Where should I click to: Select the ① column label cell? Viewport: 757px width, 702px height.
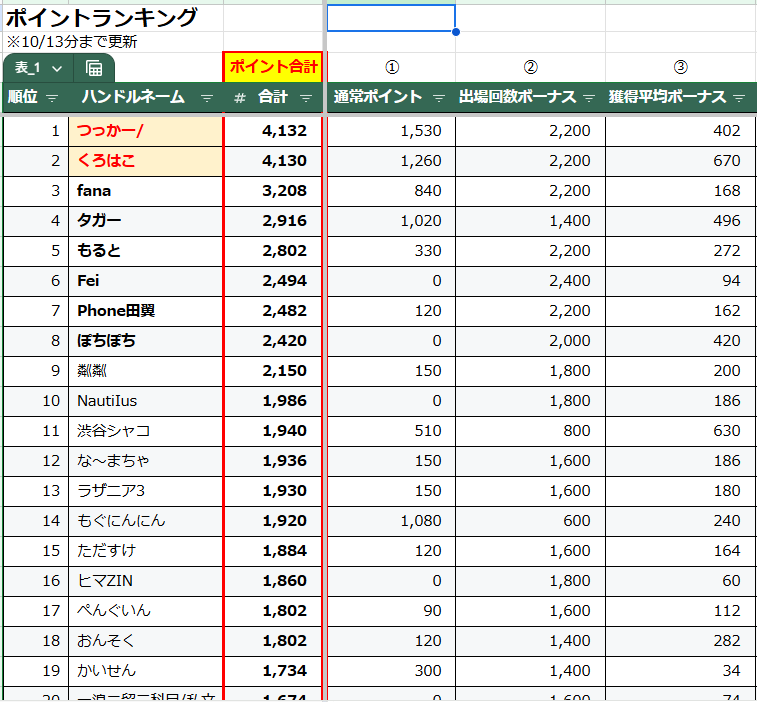click(392, 67)
